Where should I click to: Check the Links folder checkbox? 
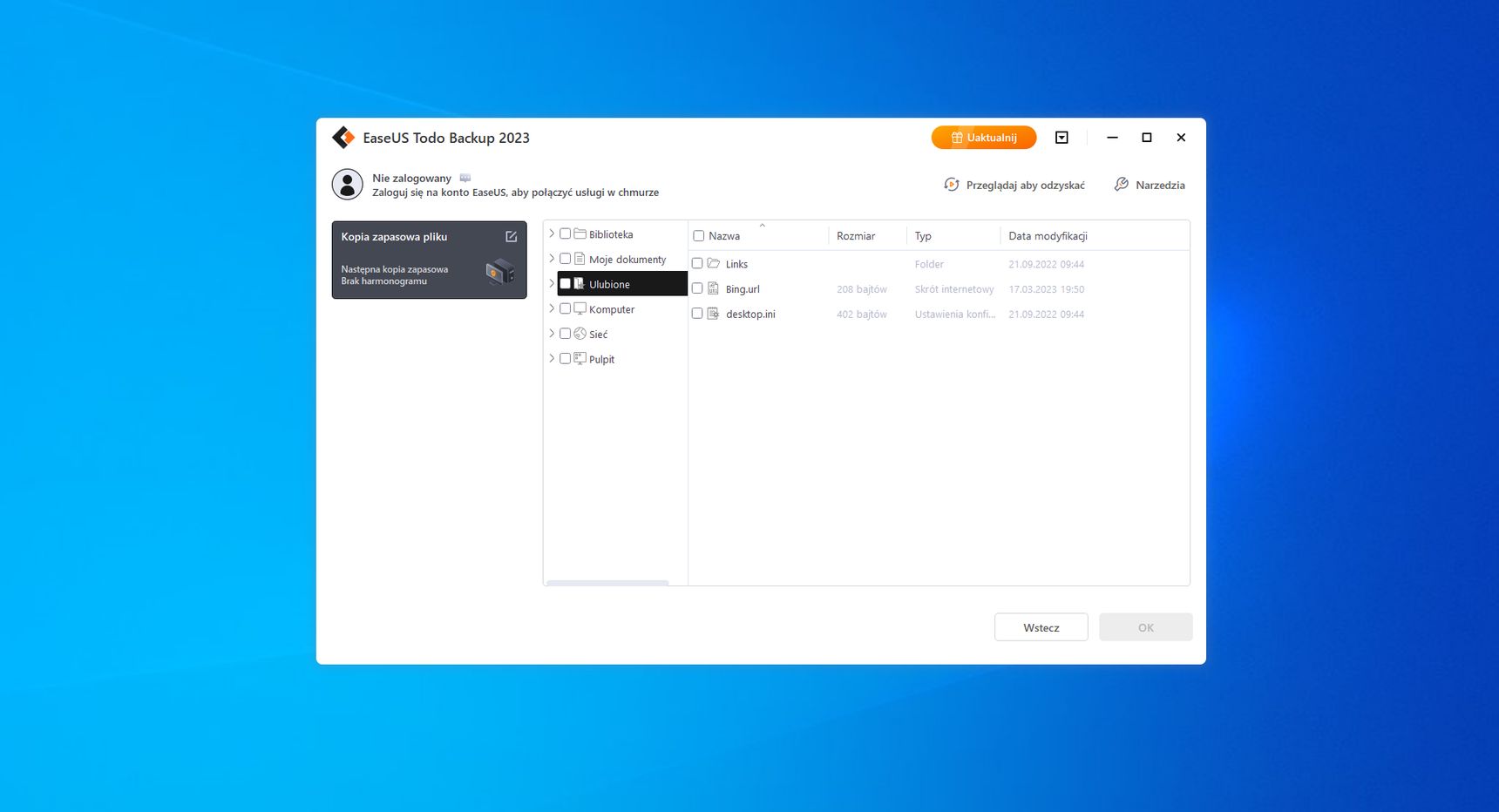click(x=697, y=263)
